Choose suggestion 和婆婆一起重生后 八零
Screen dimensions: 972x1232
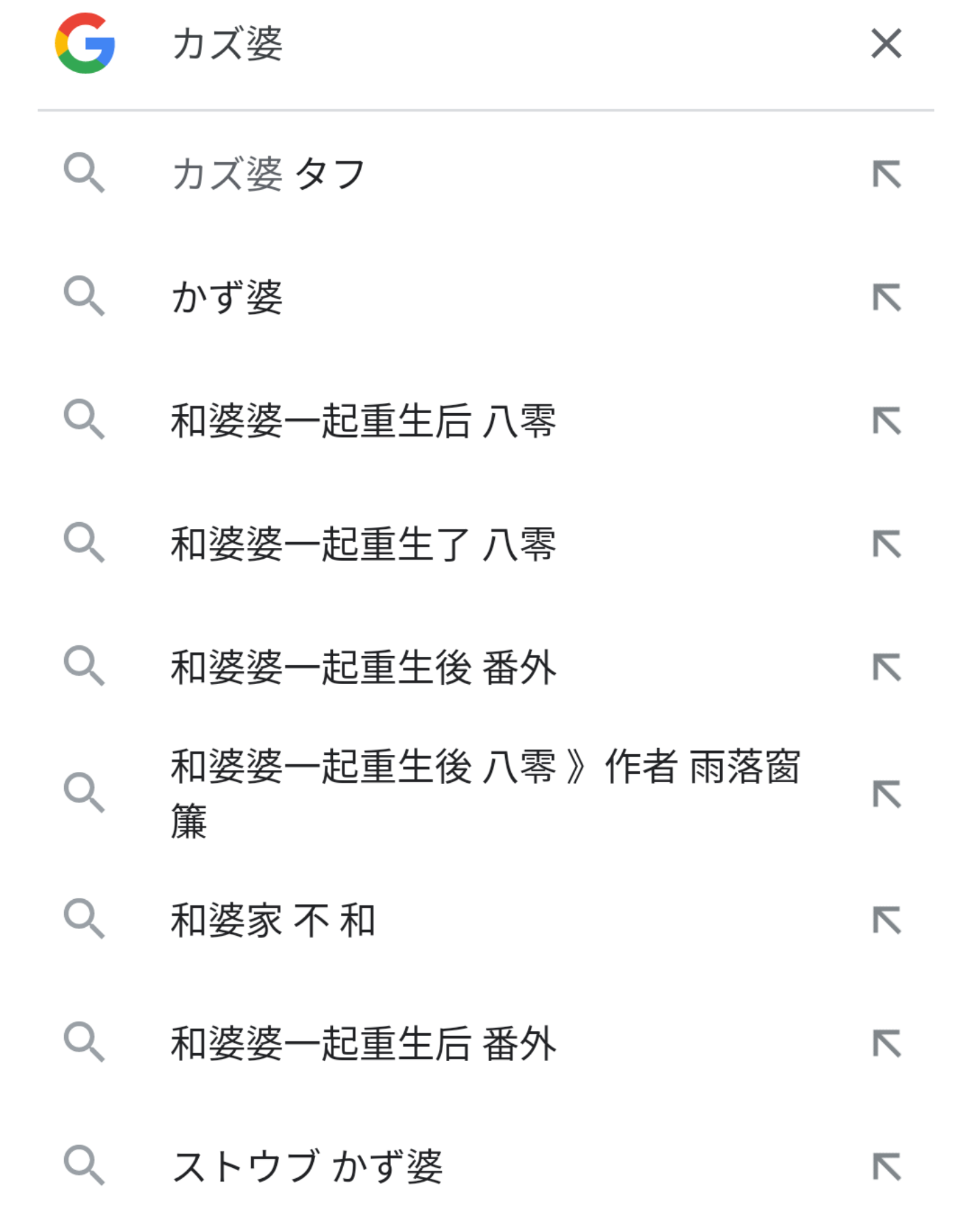[363, 421]
